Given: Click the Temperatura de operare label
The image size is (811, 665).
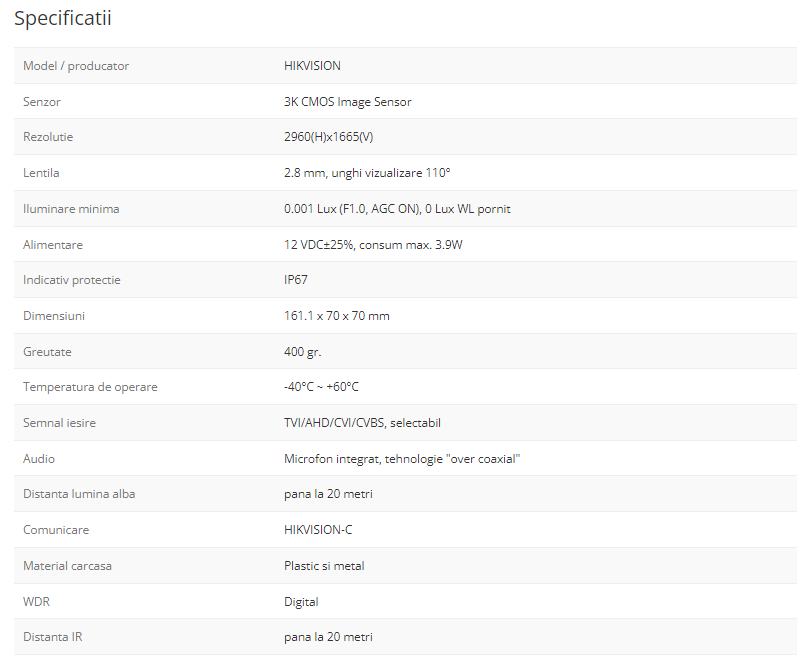Looking at the screenshot, I should [x=90, y=387].
